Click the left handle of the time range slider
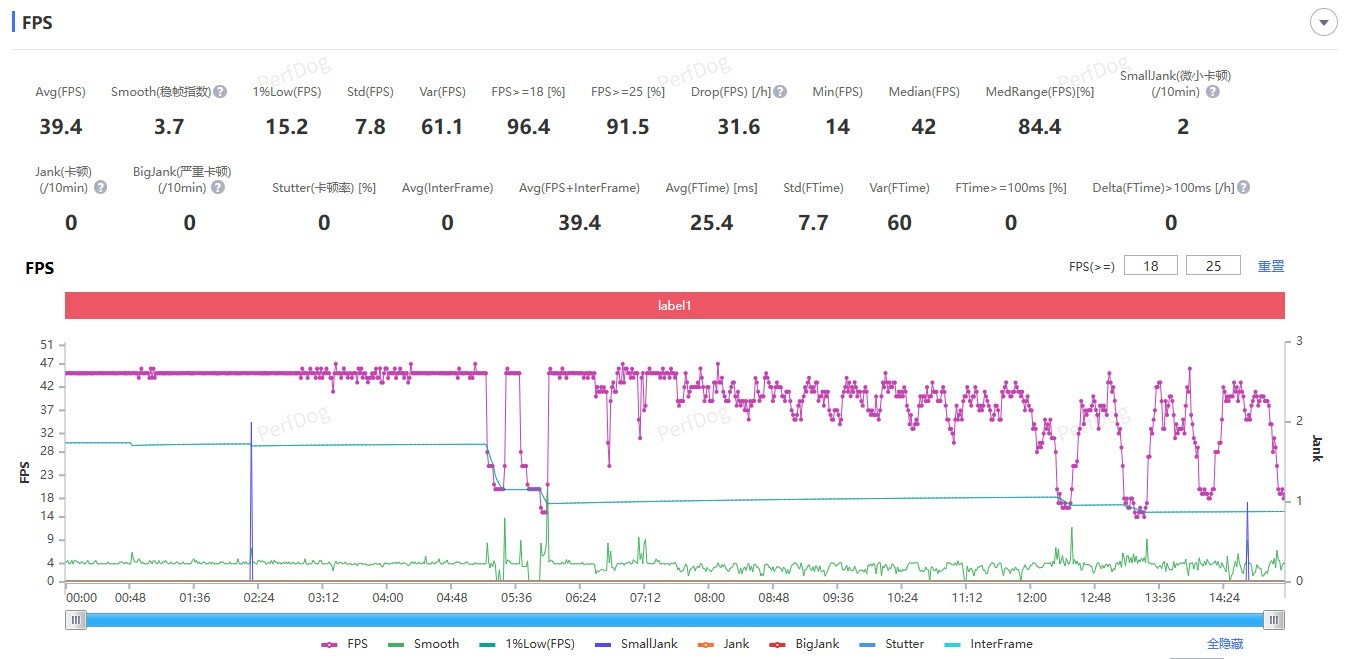The width and height of the screenshot is (1349, 659). click(x=76, y=620)
